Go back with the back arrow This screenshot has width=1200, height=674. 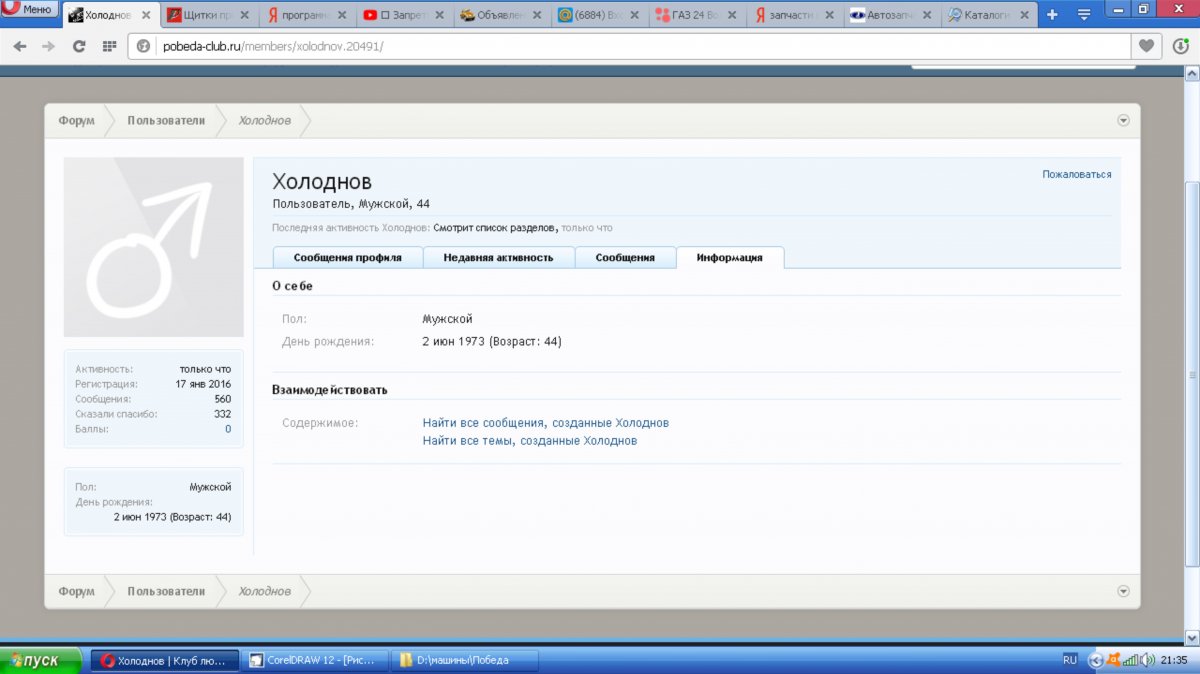[20, 46]
